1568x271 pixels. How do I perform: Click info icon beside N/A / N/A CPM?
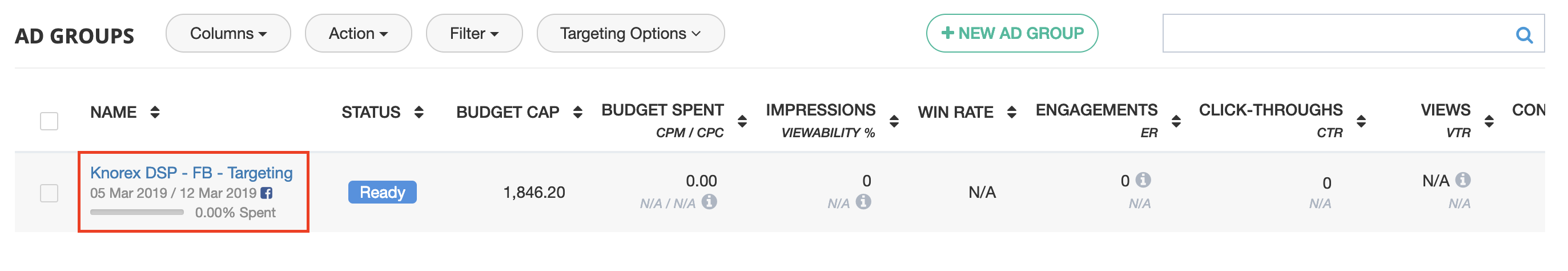[709, 202]
